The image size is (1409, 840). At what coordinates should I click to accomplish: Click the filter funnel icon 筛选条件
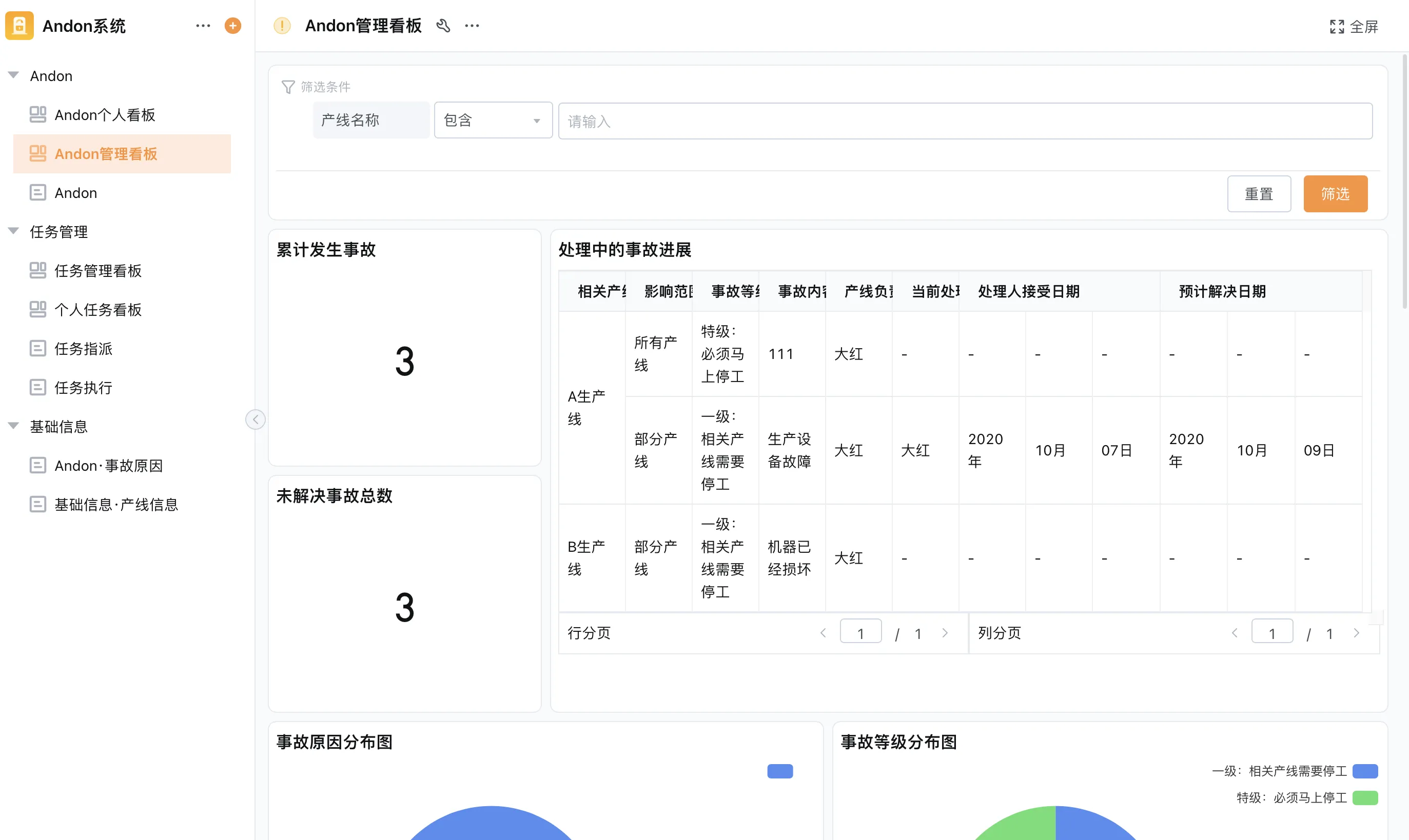288,87
